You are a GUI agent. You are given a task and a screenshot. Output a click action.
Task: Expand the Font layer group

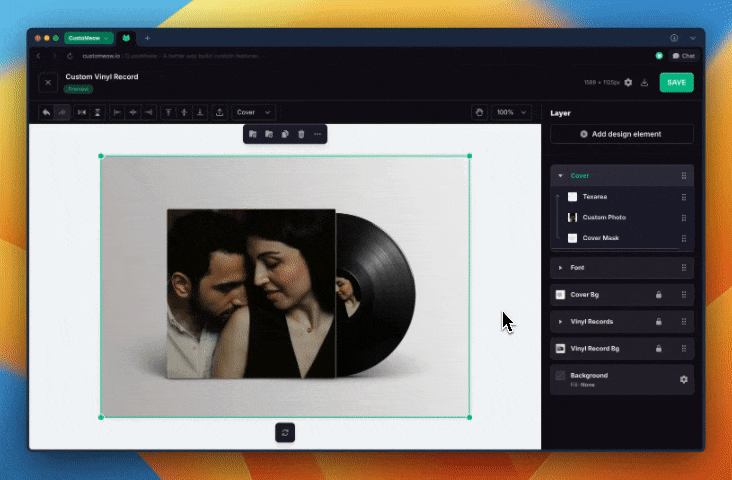point(560,268)
